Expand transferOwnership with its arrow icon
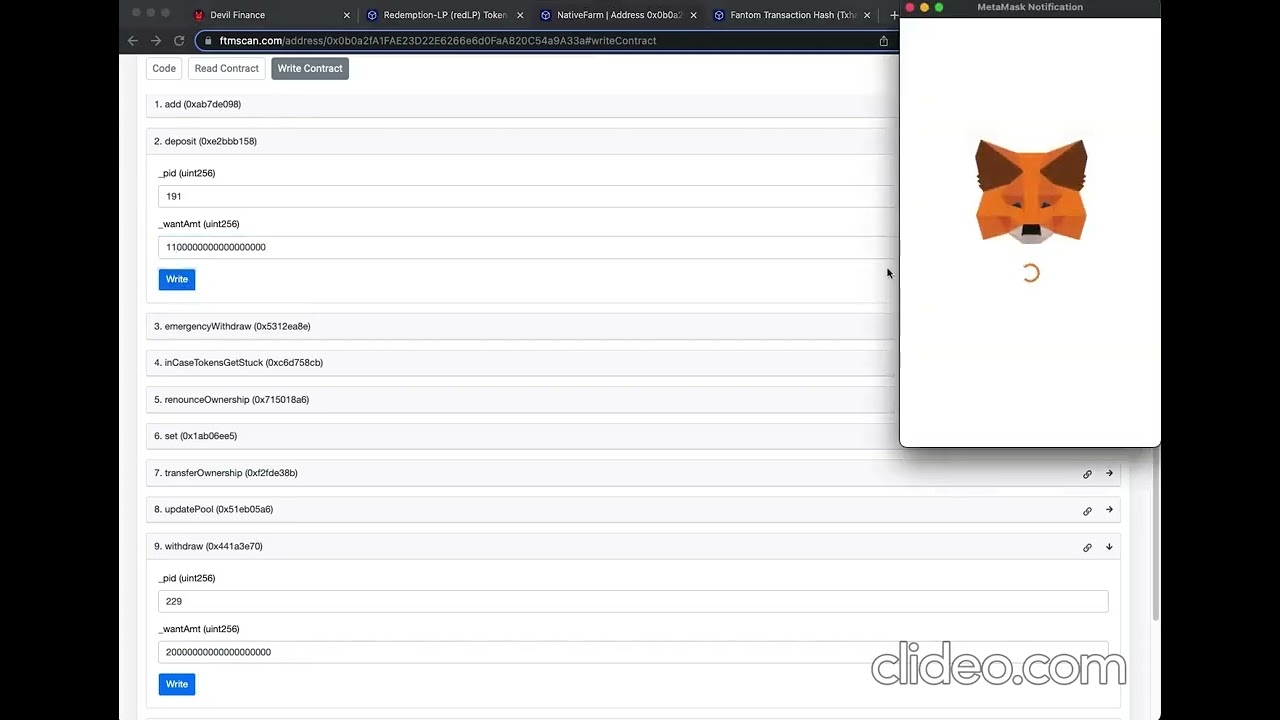The image size is (1280, 720). pos(1109,473)
